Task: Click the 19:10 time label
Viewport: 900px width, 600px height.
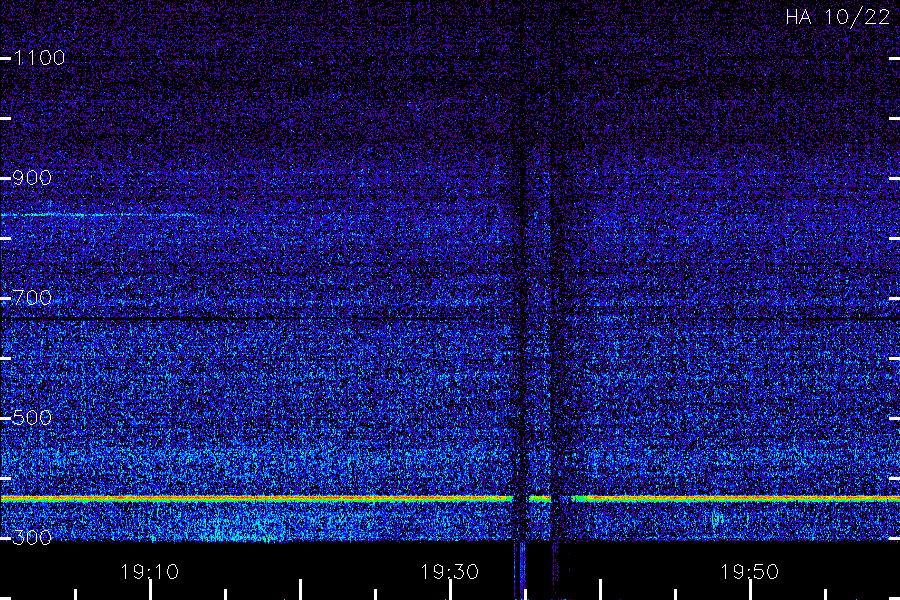Action: coord(150,572)
